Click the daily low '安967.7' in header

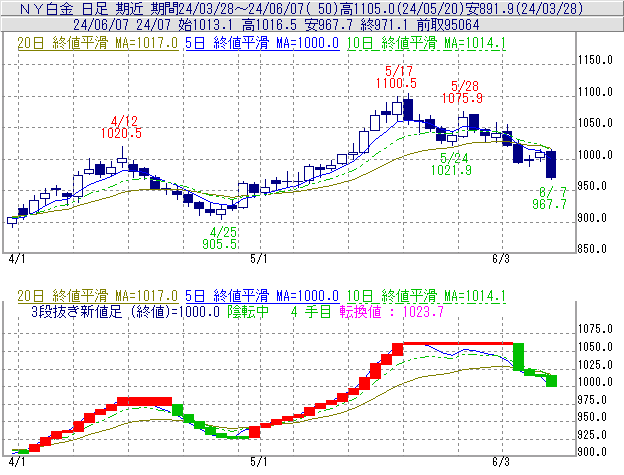click(x=329, y=25)
